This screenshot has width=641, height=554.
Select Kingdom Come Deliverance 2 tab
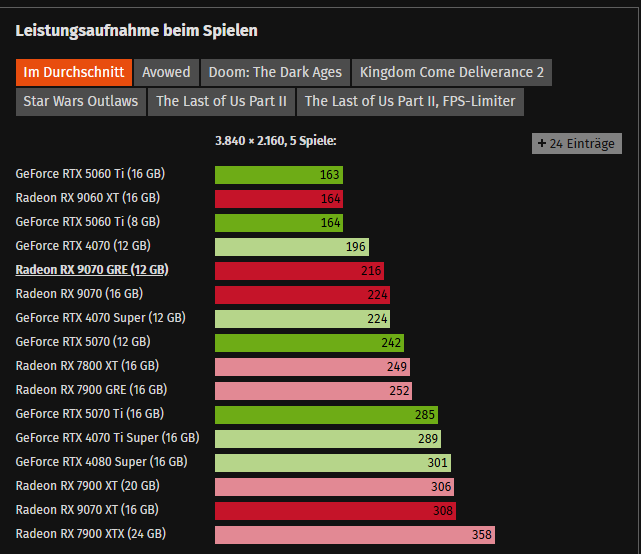tap(452, 72)
